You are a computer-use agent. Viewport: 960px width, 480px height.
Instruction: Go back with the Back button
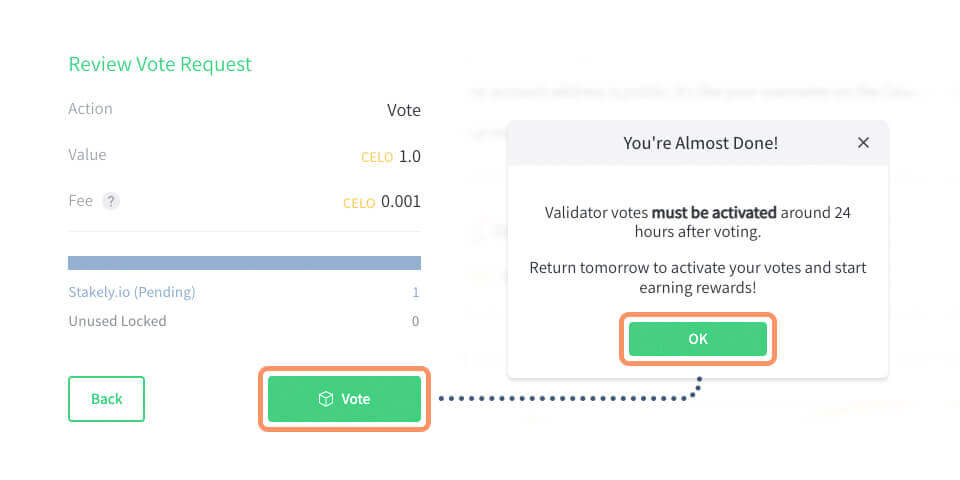(x=107, y=399)
